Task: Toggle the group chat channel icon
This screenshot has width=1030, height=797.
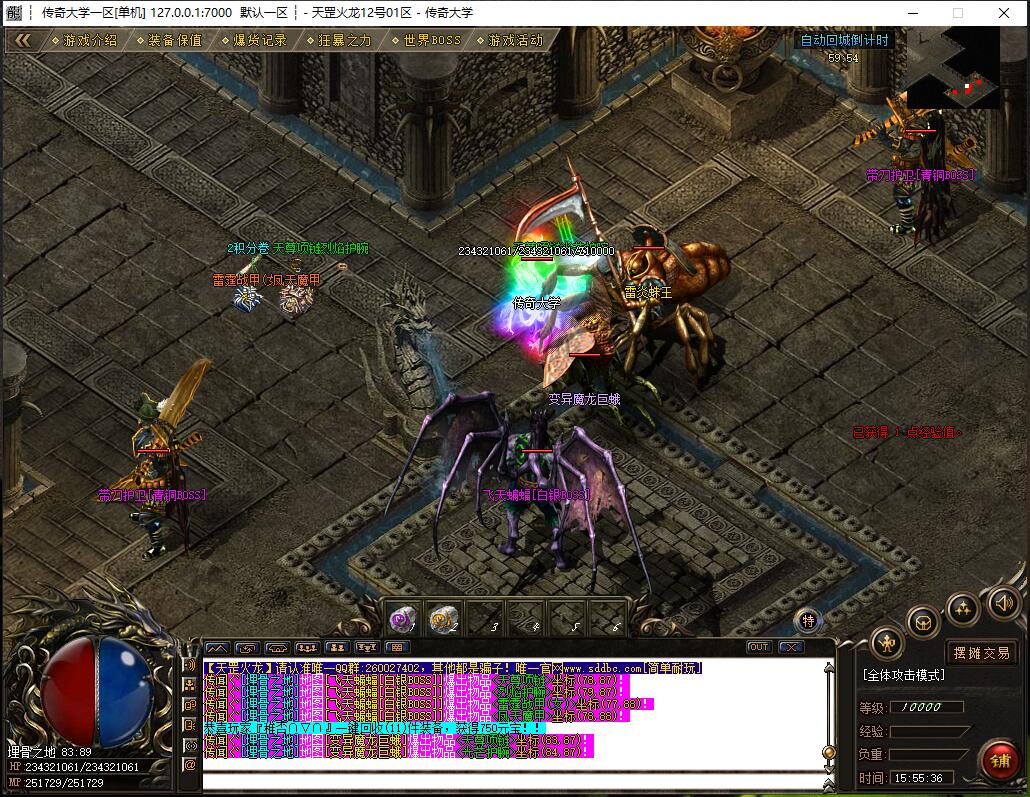Action: tap(190, 685)
